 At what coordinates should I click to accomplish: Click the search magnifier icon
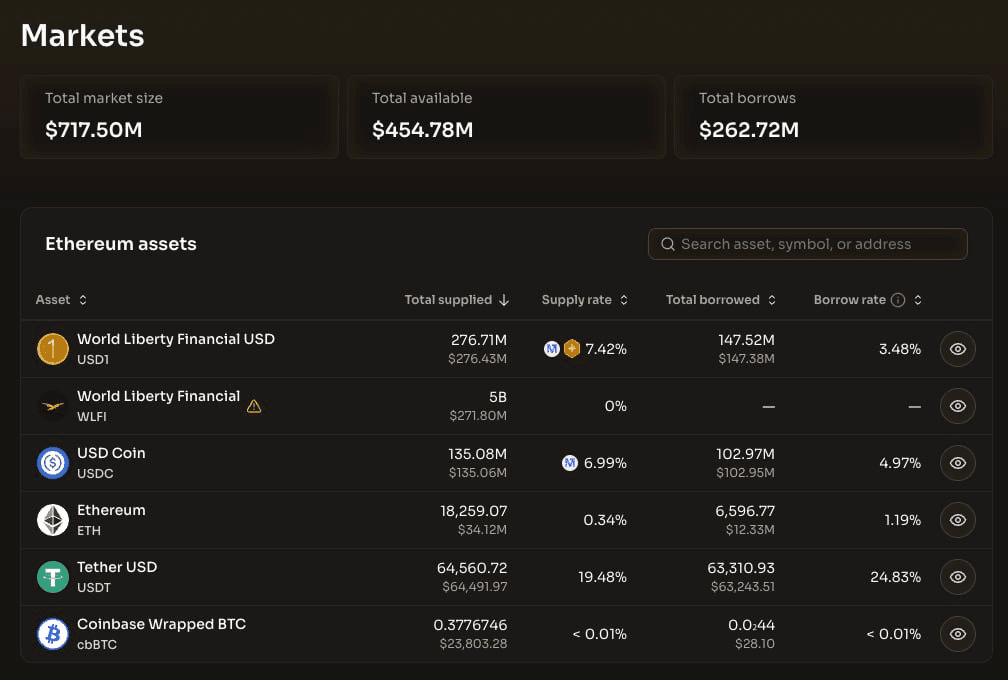click(668, 244)
